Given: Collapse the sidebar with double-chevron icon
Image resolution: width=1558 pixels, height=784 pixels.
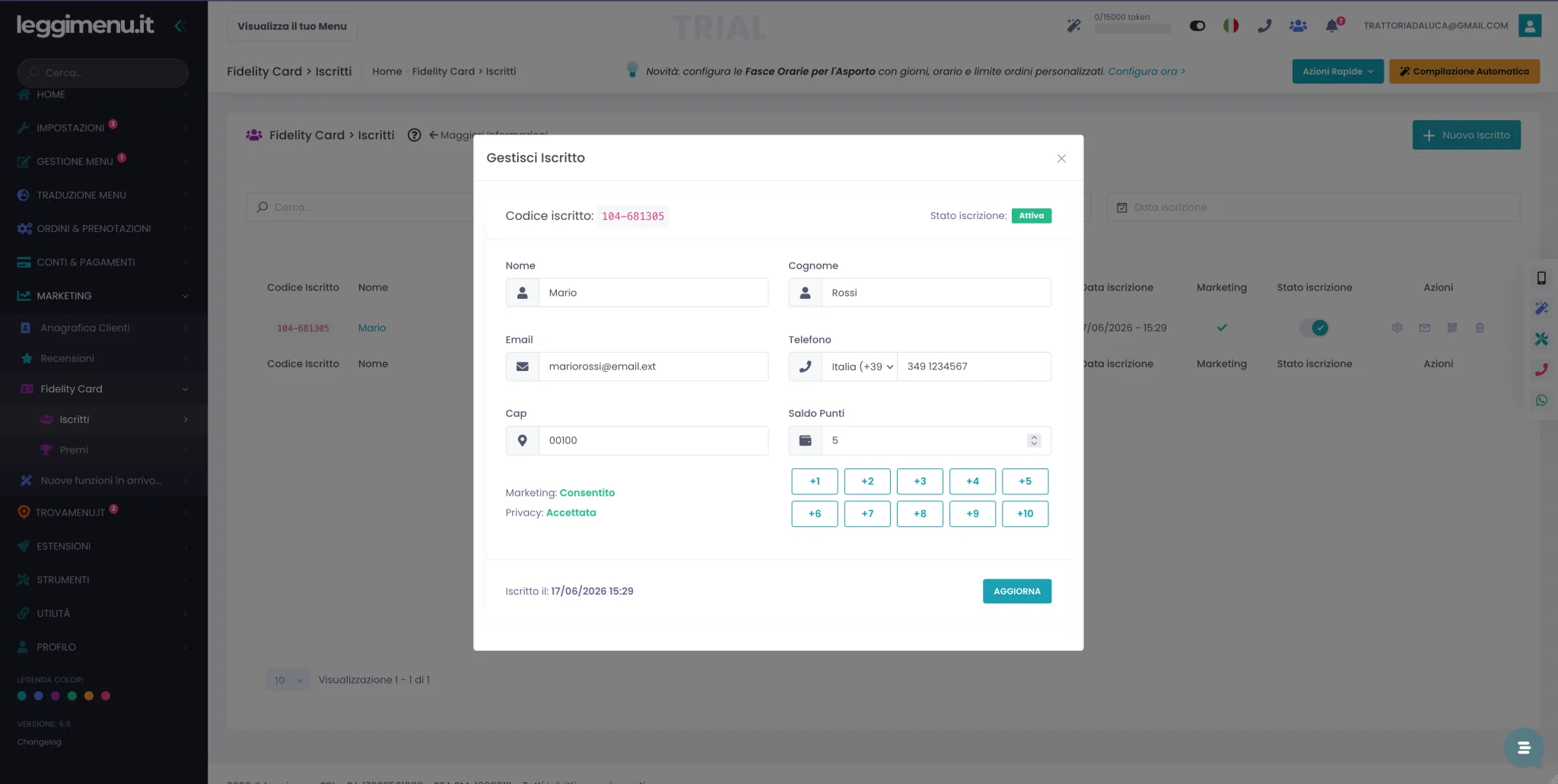Looking at the screenshot, I should point(180,26).
